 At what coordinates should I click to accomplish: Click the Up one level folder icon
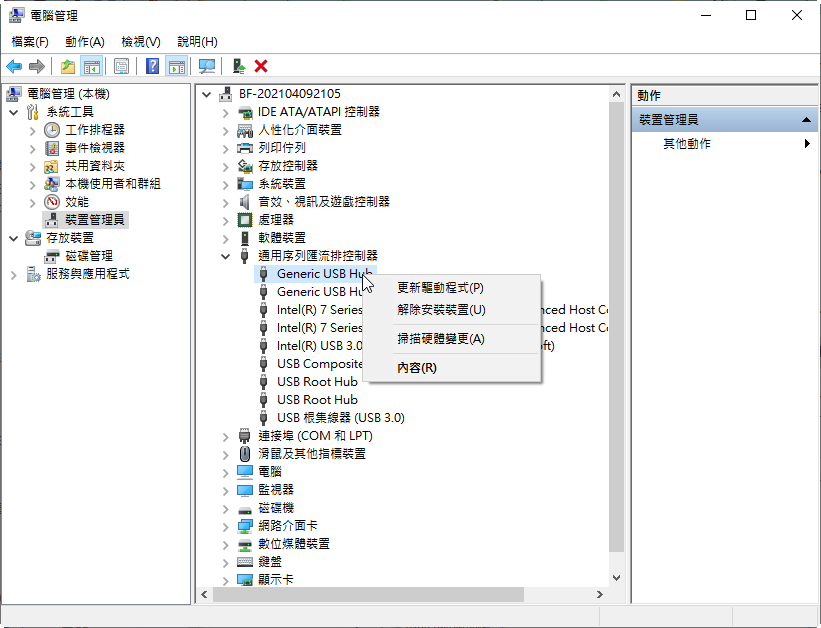click(68, 67)
